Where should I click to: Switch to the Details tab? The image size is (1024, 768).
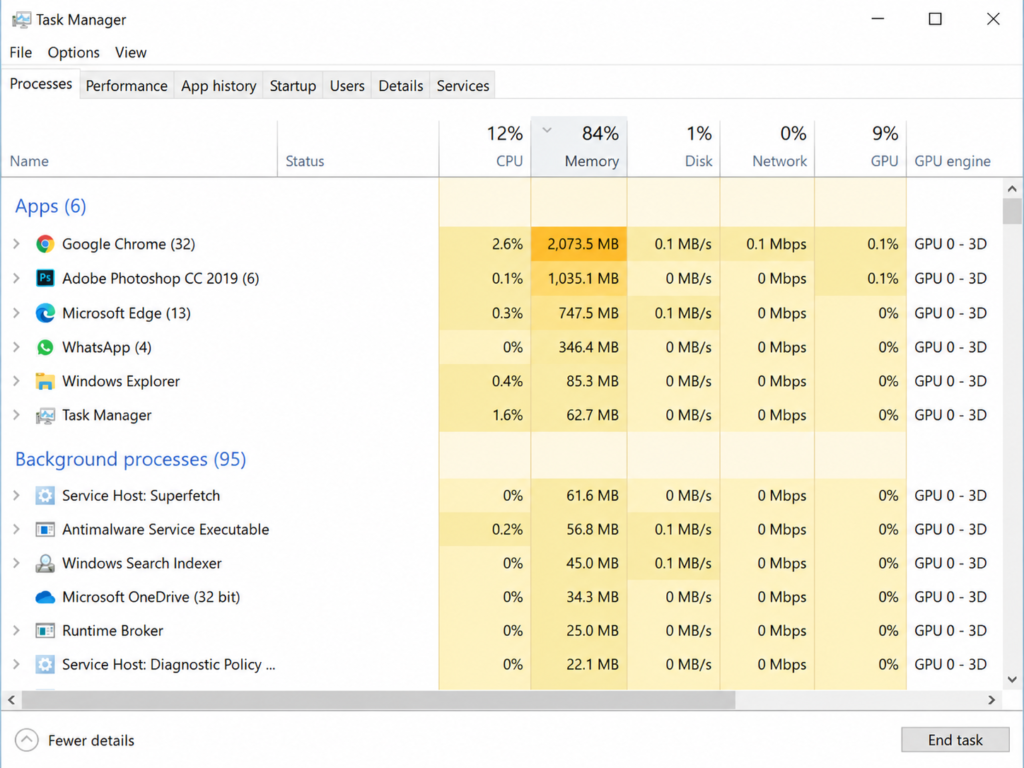pyautogui.click(x=401, y=86)
